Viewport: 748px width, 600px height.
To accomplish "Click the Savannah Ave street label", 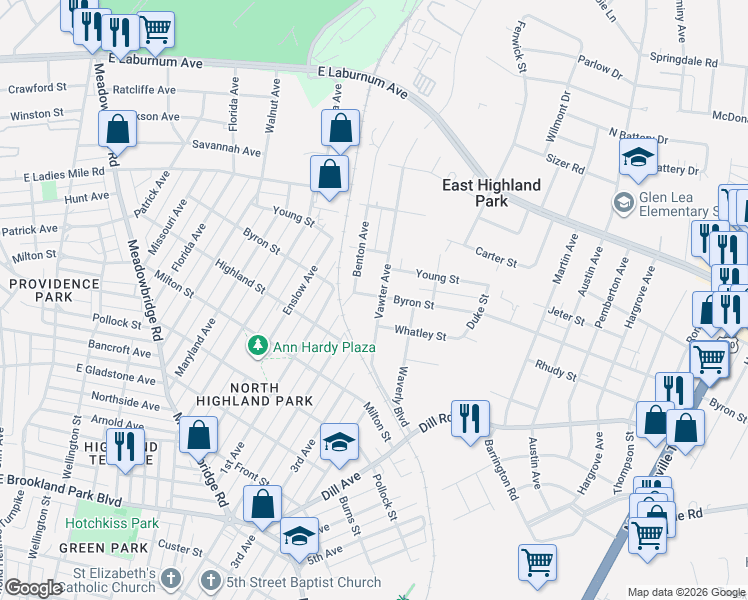I will tap(226, 148).
